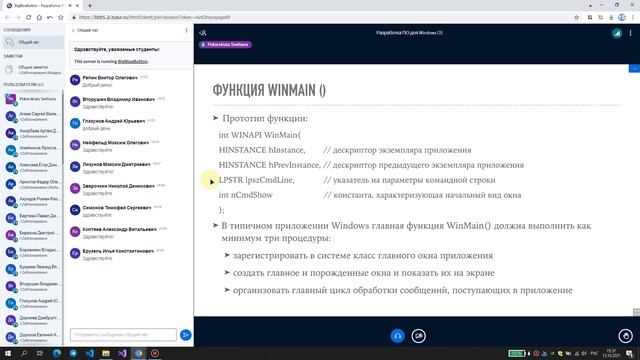Click the raise hand button
The height and width of the screenshot is (360, 640).
coord(625,336)
